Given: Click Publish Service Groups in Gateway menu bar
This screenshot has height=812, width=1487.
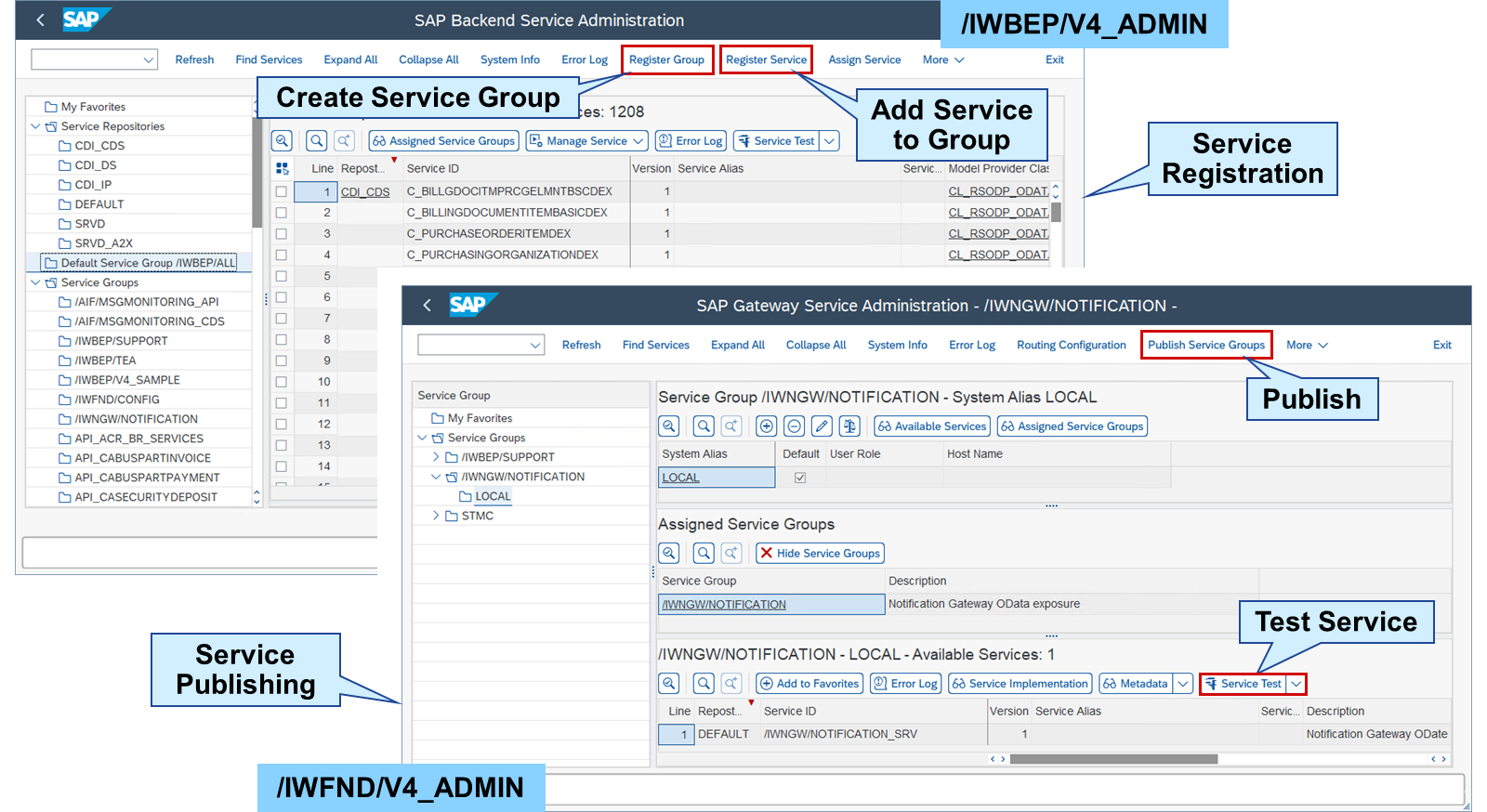Looking at the screenshot, I should [1205, 345].
